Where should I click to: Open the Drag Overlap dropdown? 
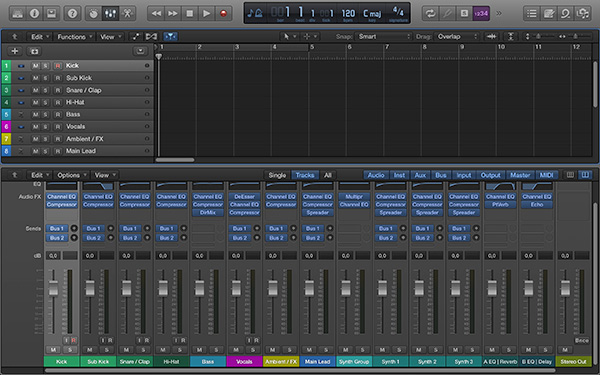(x=457, y=37)
